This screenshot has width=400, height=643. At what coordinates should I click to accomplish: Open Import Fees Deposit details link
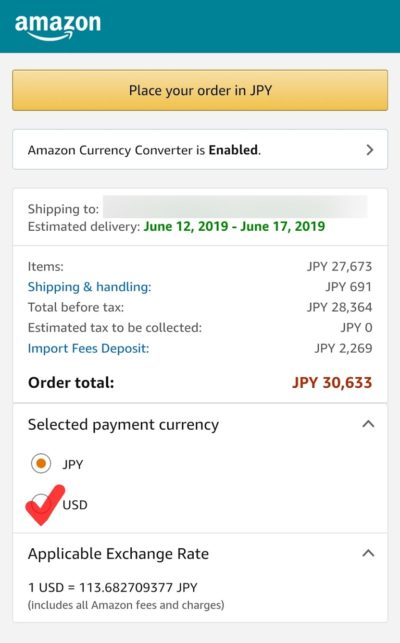[x=88, y=348]
